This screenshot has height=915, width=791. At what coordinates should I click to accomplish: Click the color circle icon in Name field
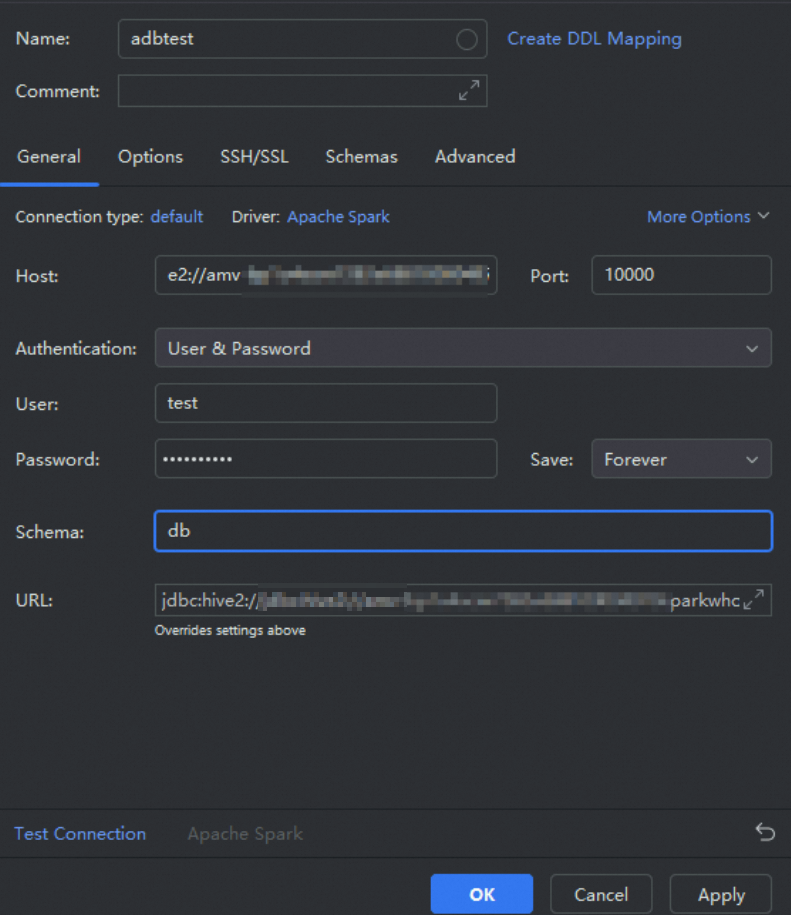(467, 40)
